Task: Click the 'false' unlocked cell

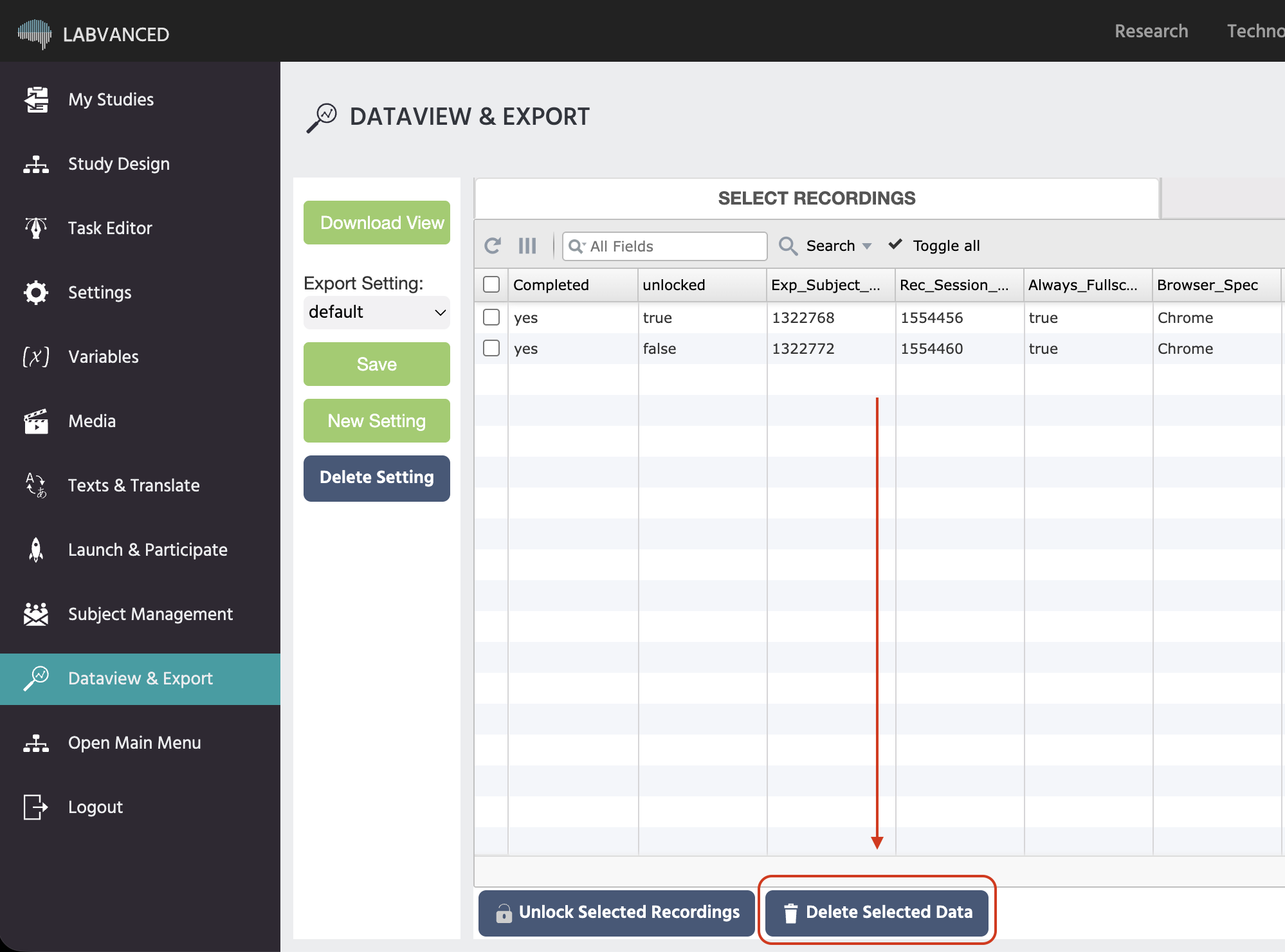Action: click(x=659, y=349)
